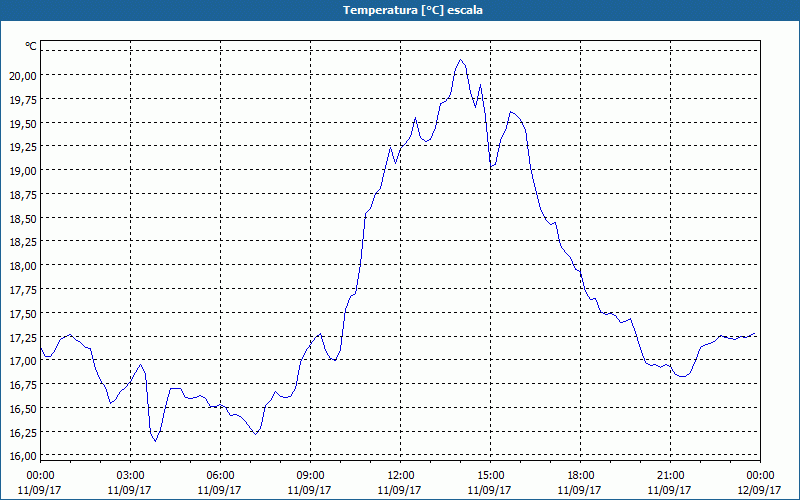
Task: Click the 12:00 time axis label
Action: pos(401,476)
